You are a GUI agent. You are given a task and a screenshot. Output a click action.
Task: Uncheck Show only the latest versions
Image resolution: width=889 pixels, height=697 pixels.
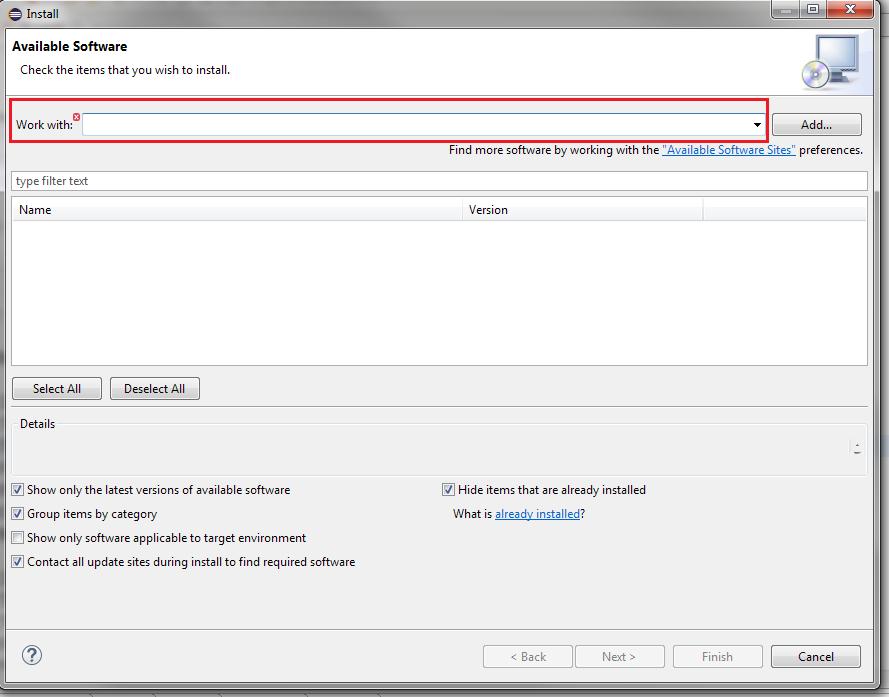click(x=18, y=490)
